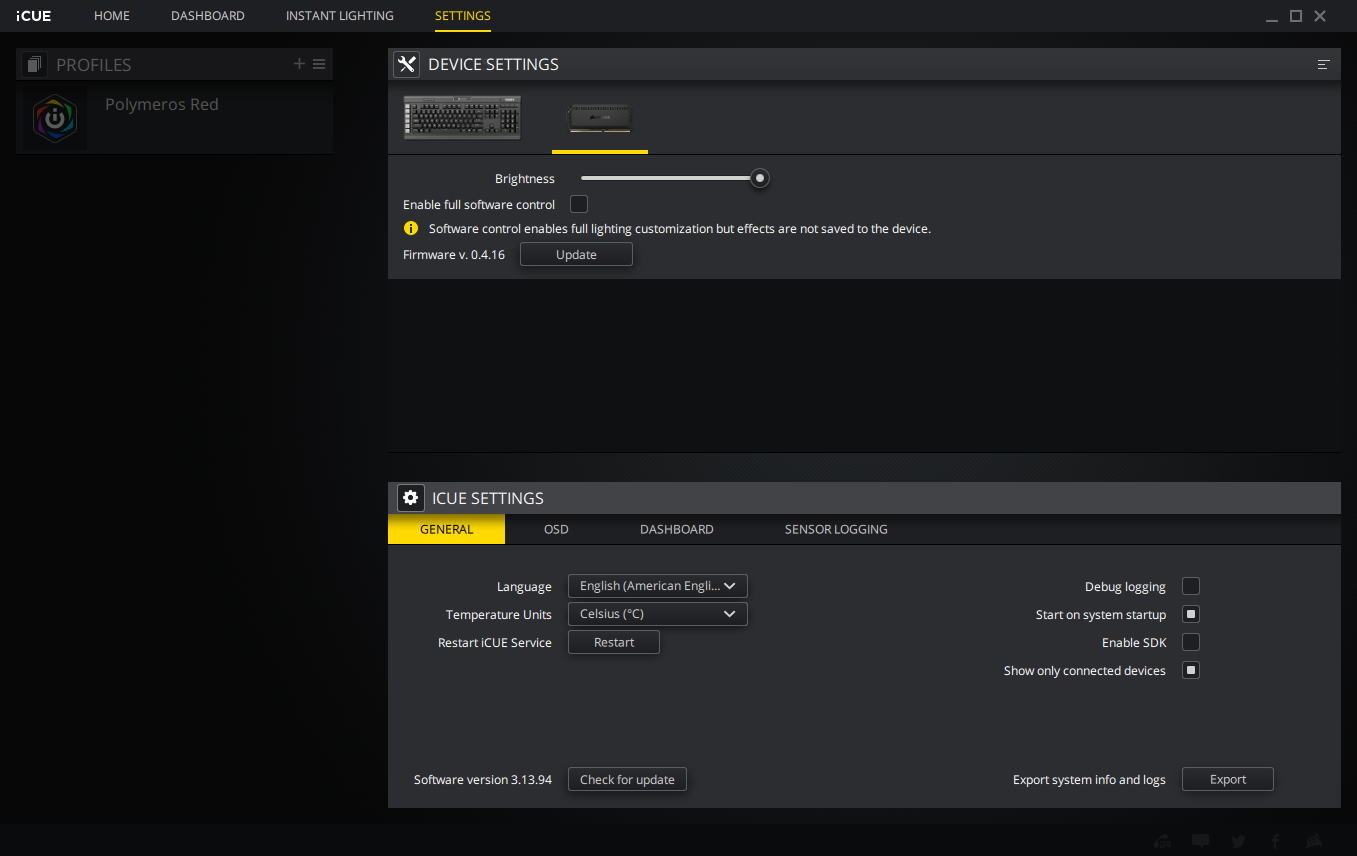Viewport: 1357px width, 856px height.
Task: Click the Brightness slider handle
Action: point(760,178)
